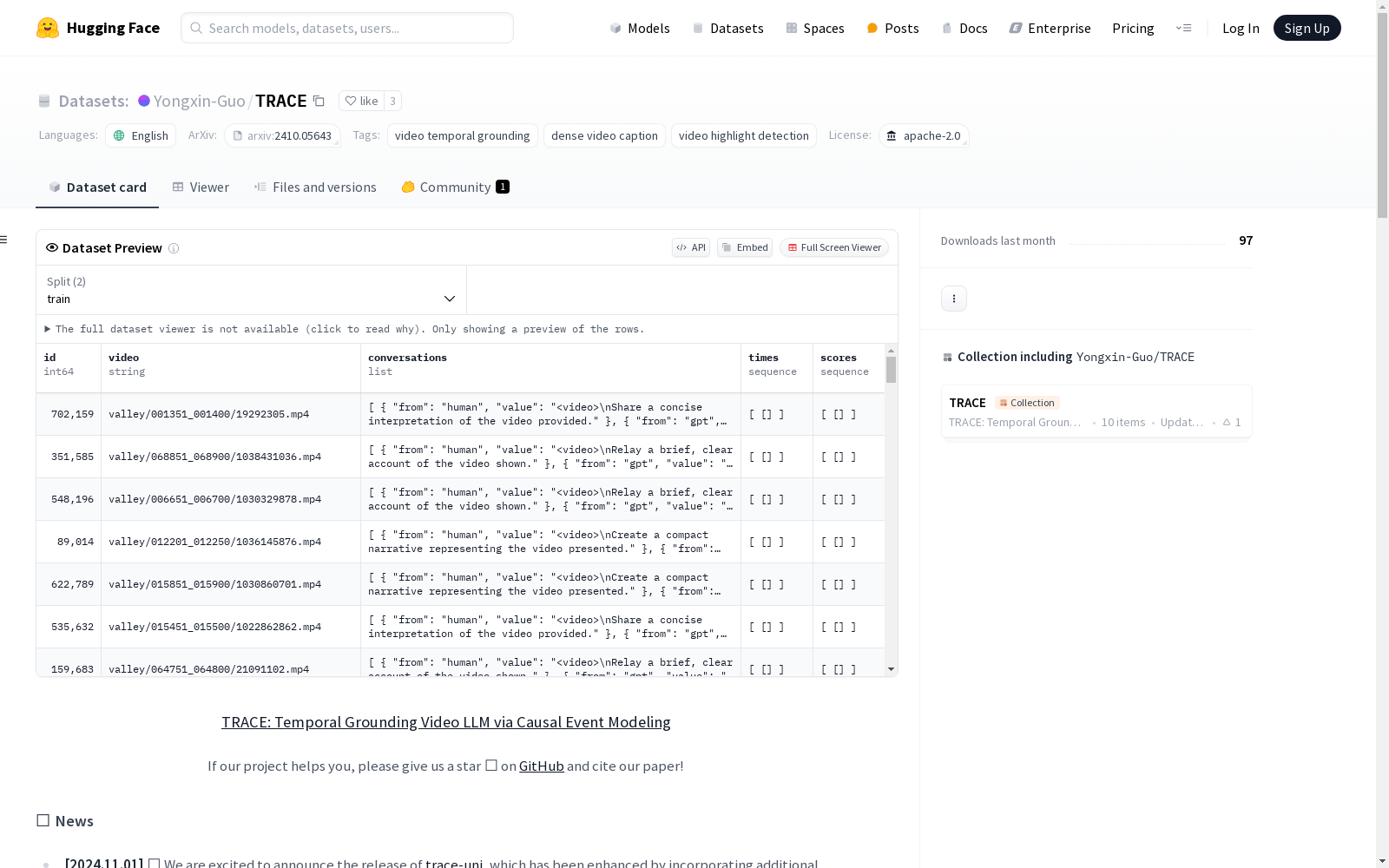Like the TRACE dataset

click(x=361, y=101)
